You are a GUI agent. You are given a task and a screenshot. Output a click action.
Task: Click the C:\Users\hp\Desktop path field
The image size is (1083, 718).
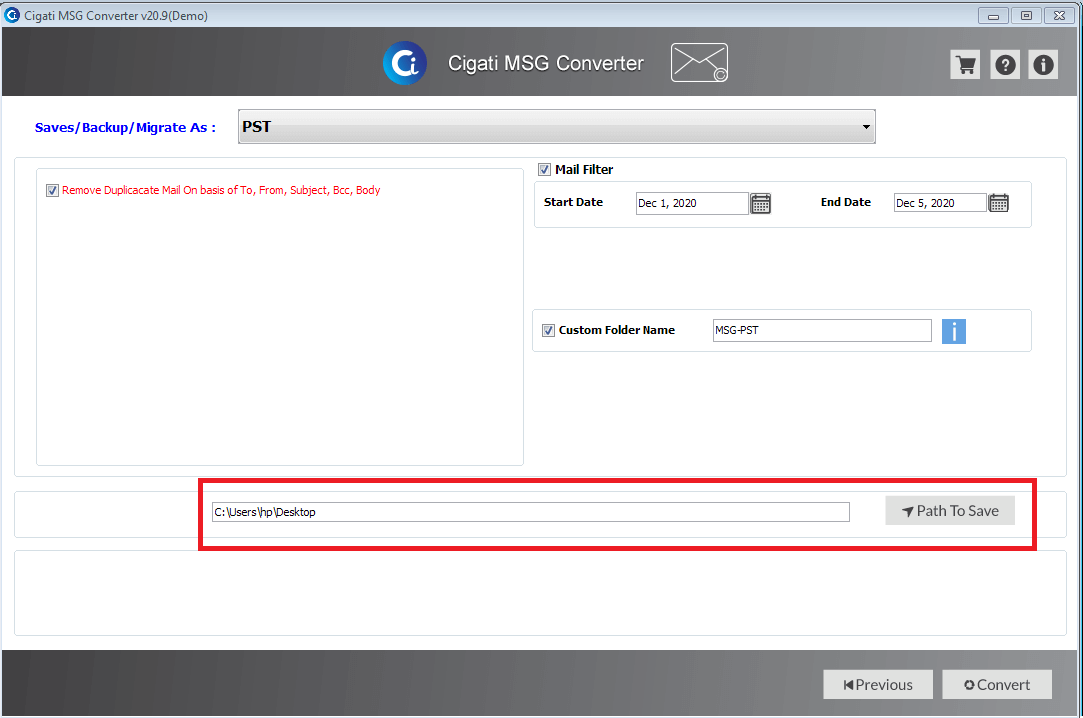[x=530, y=512]
